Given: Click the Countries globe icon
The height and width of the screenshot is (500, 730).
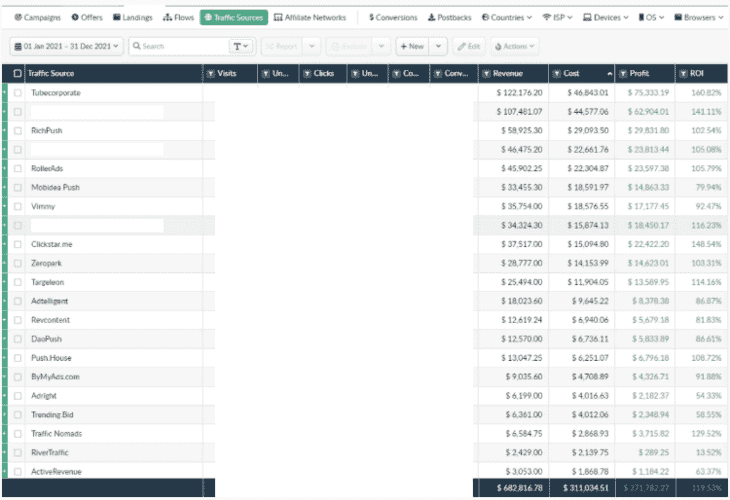Looking at the screenshot, I should (x=485, y=17).
